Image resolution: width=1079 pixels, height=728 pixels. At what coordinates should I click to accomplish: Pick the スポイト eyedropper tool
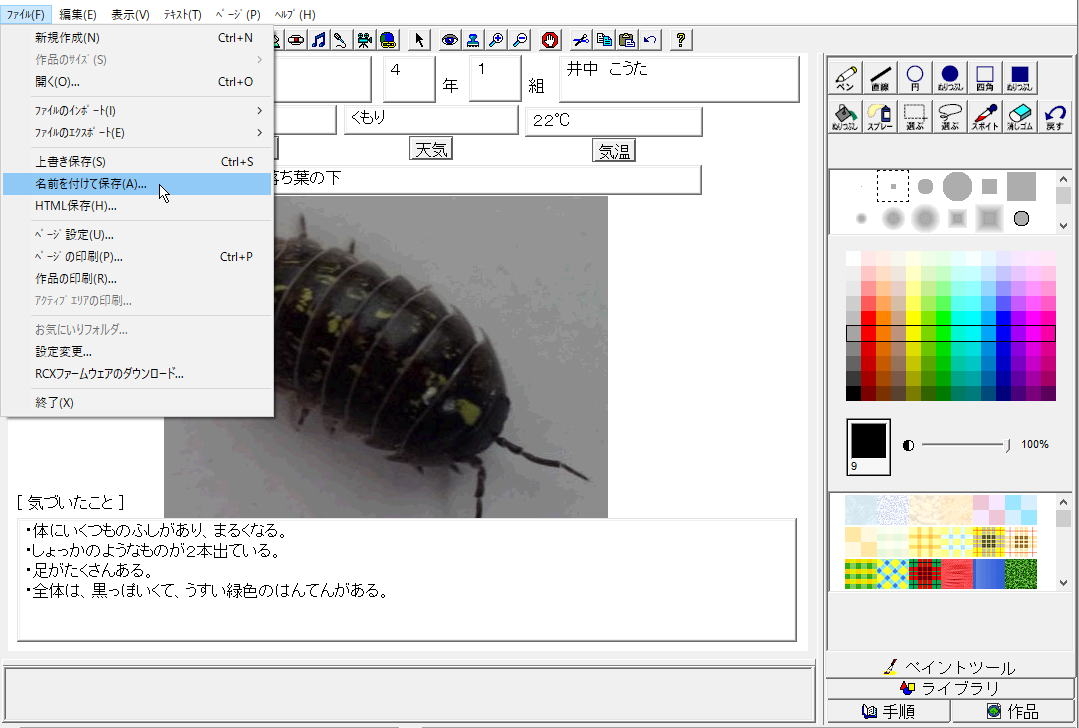(x=985, y=117)
